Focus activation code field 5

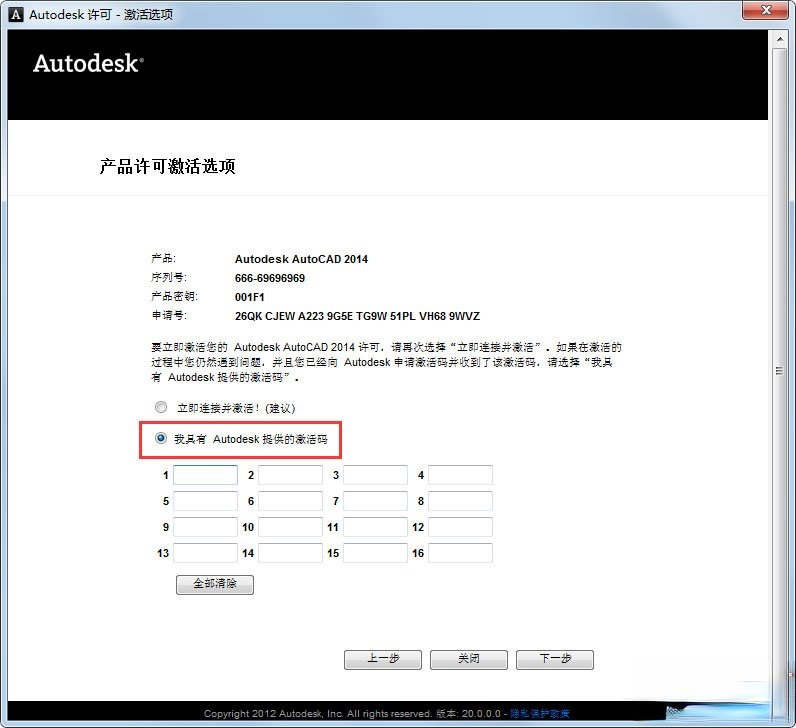click(205, 501)
